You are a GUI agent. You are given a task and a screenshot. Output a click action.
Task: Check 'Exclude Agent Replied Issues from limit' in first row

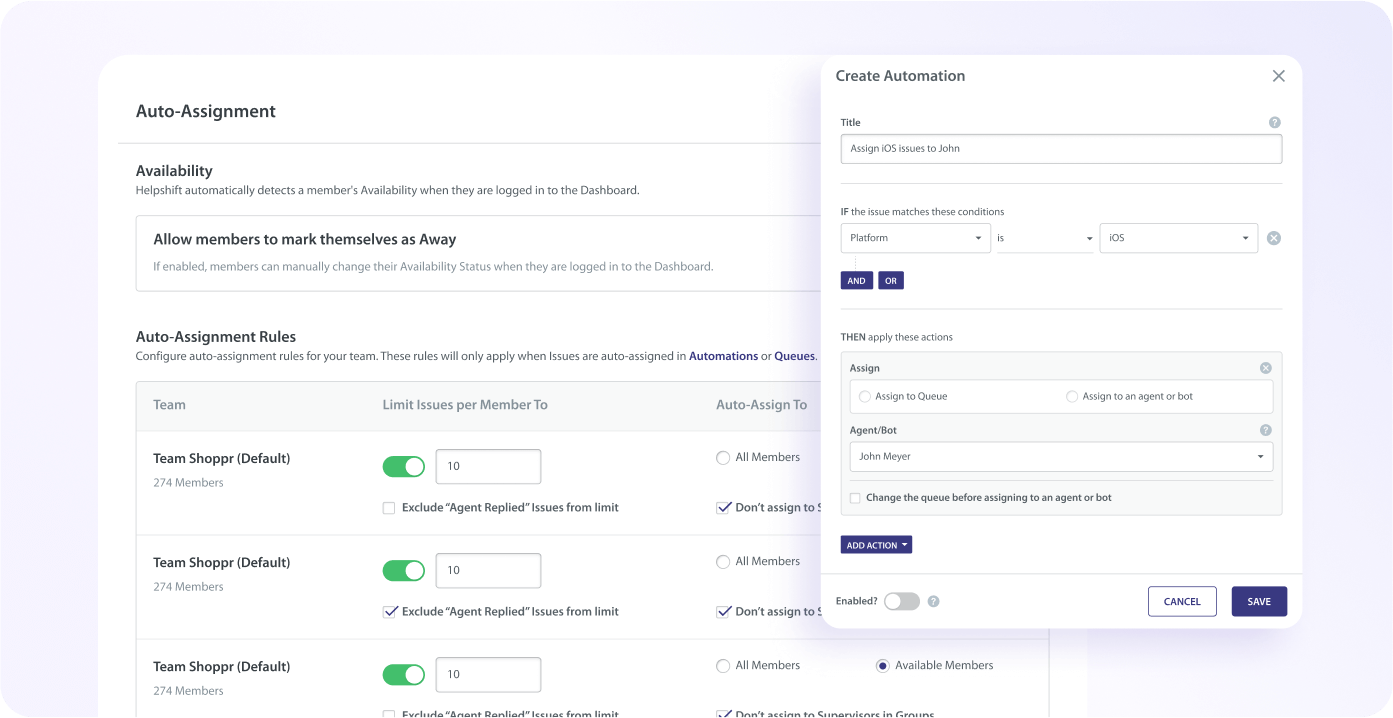click(388, 507)
